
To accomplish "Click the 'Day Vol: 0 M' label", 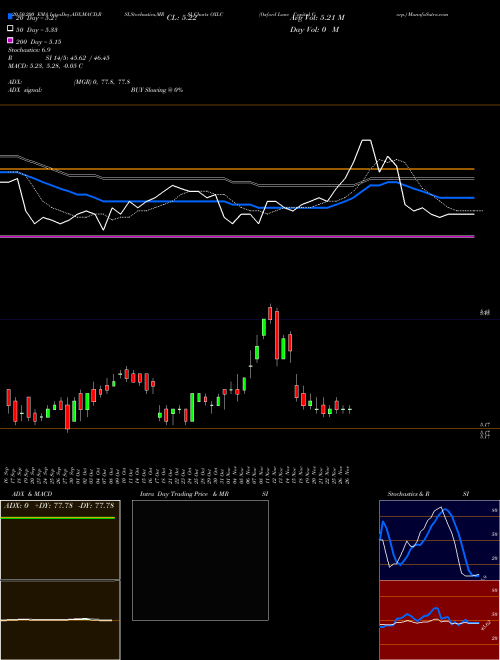I will (314, 30).
